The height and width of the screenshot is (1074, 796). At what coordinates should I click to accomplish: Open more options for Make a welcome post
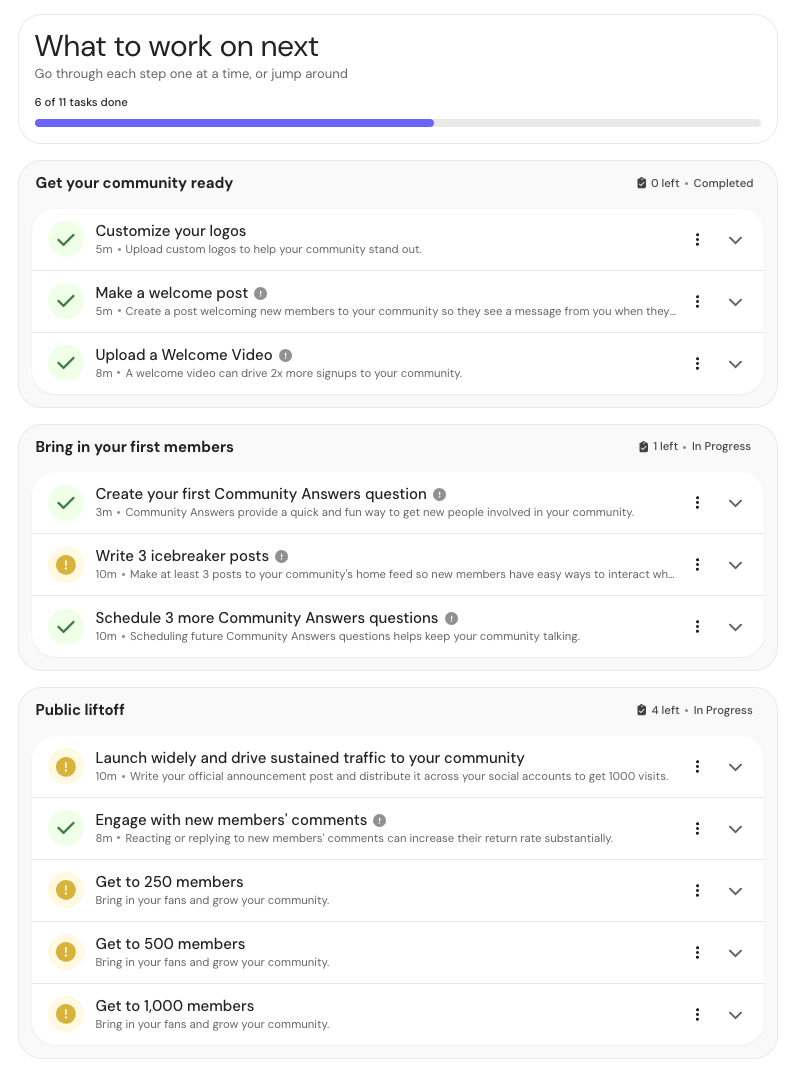697,301
